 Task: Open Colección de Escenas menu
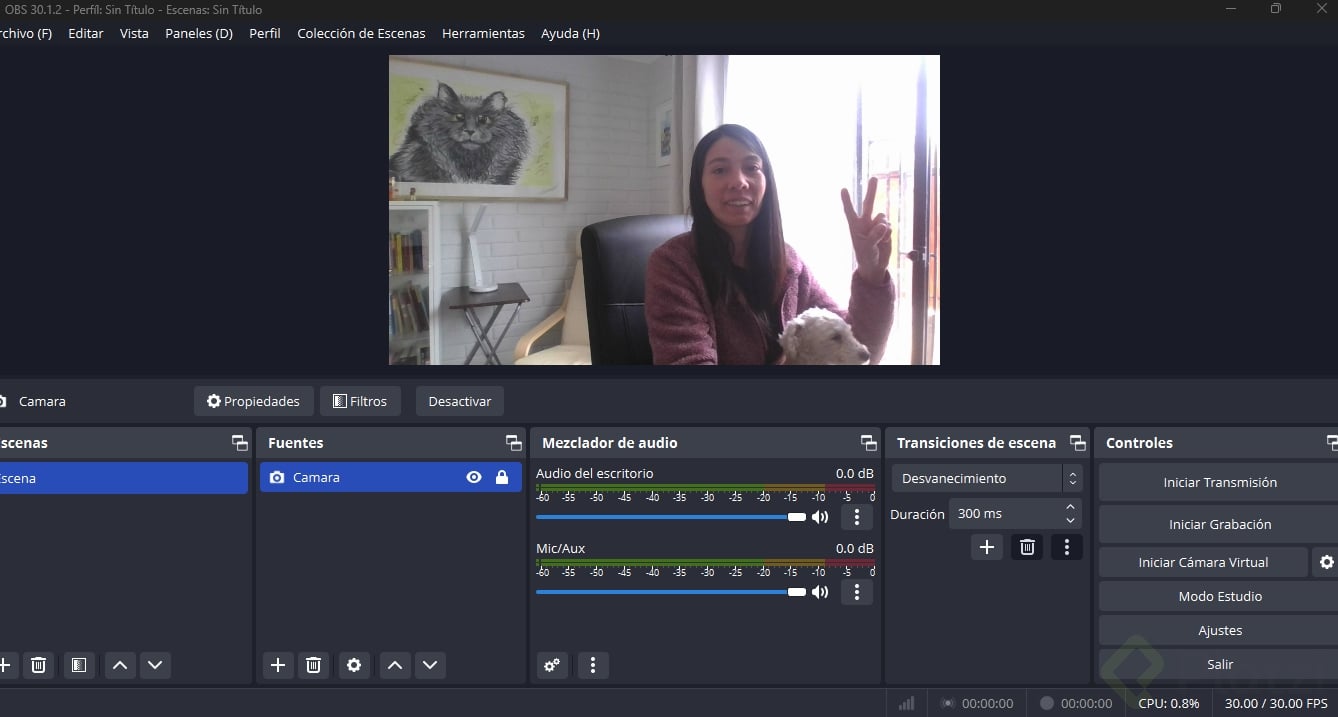pos(361,33)
